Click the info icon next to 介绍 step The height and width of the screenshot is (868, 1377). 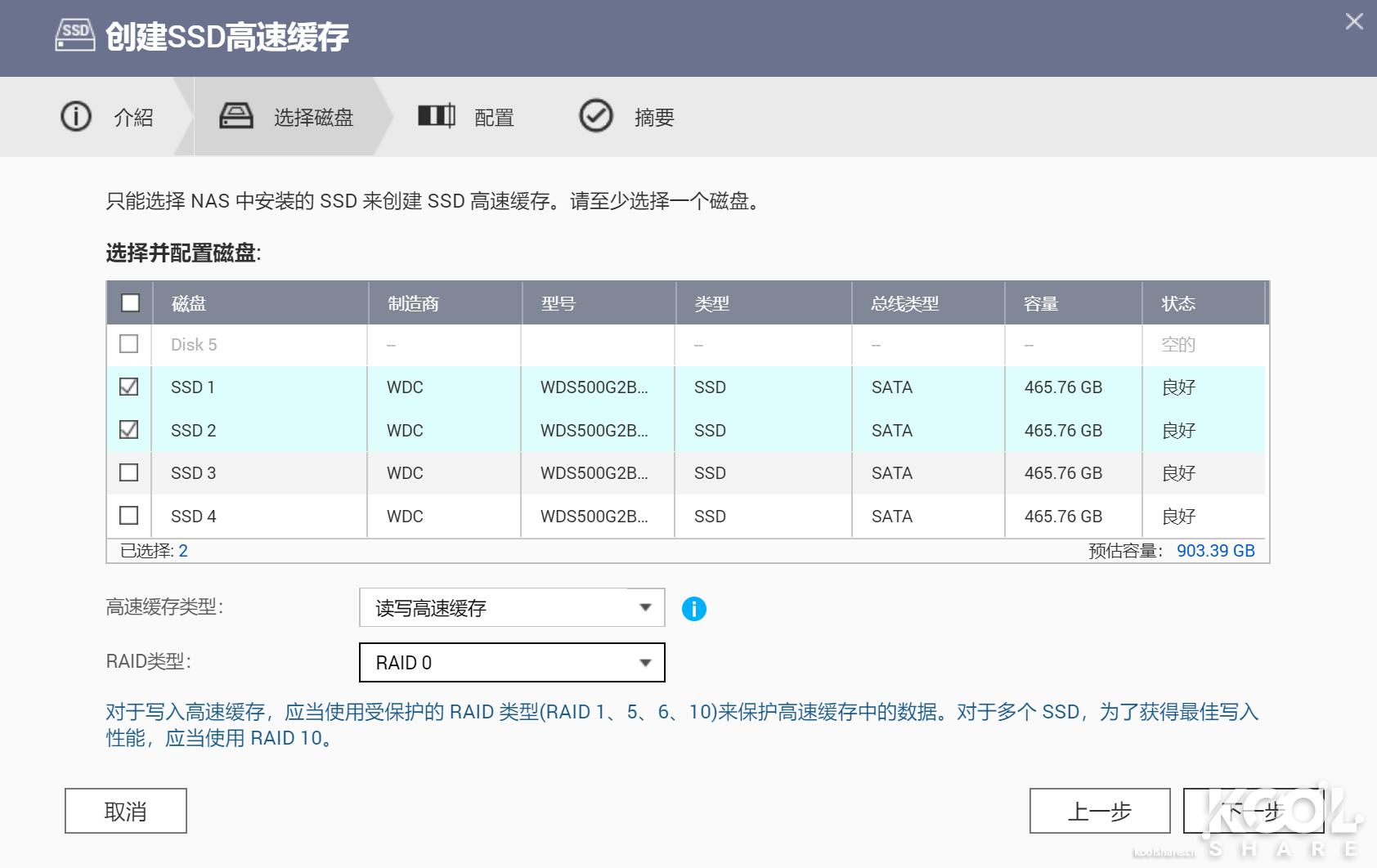(75, 116)
